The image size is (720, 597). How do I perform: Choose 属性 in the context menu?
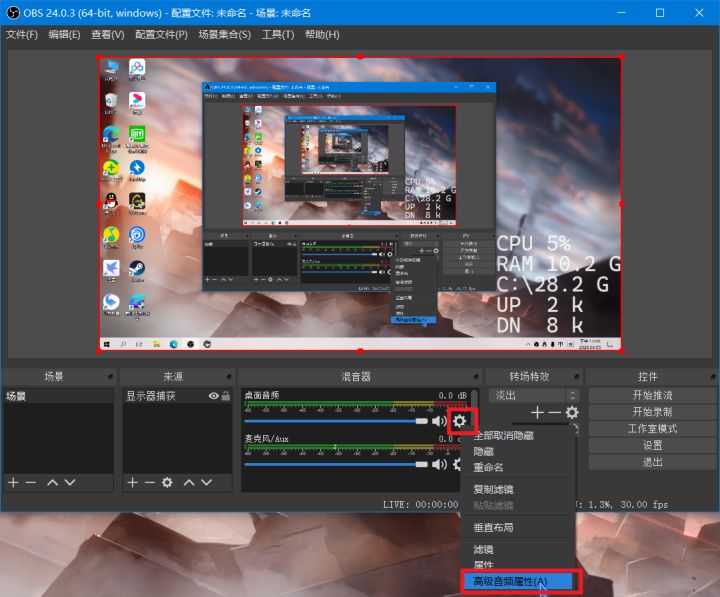[518, 565]
